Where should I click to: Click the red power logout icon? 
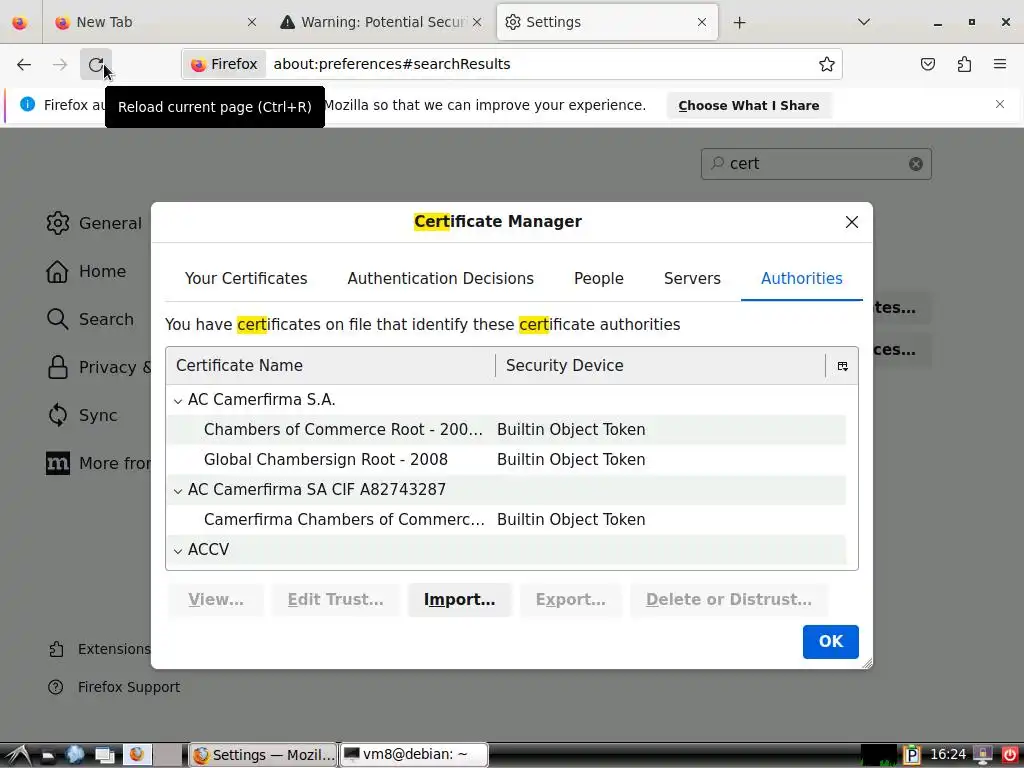coord(1009,756)
